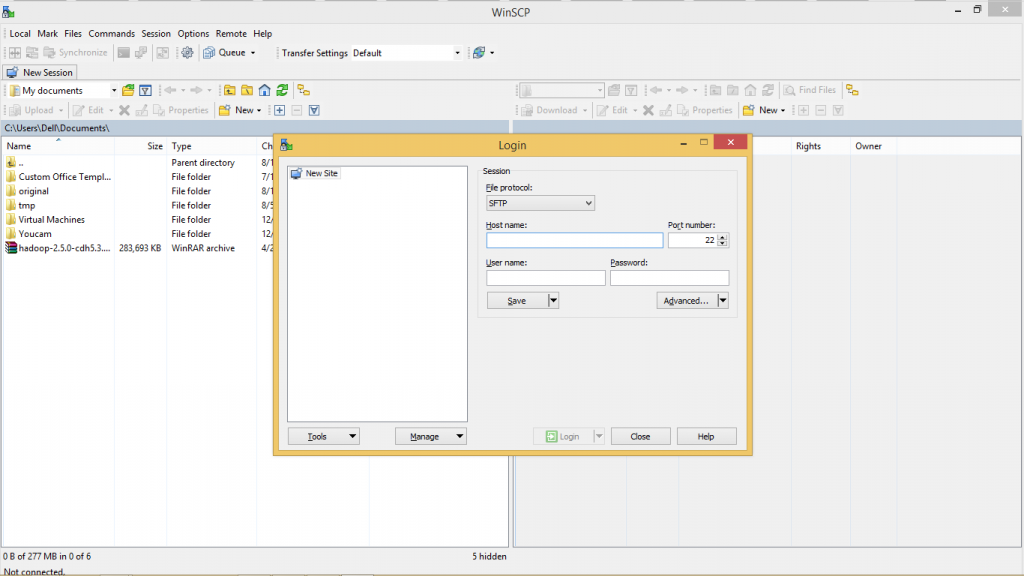This screenshot has width=1024, height=576.
Task: Toggle remote directory tree icon
Action: (852, 90)
